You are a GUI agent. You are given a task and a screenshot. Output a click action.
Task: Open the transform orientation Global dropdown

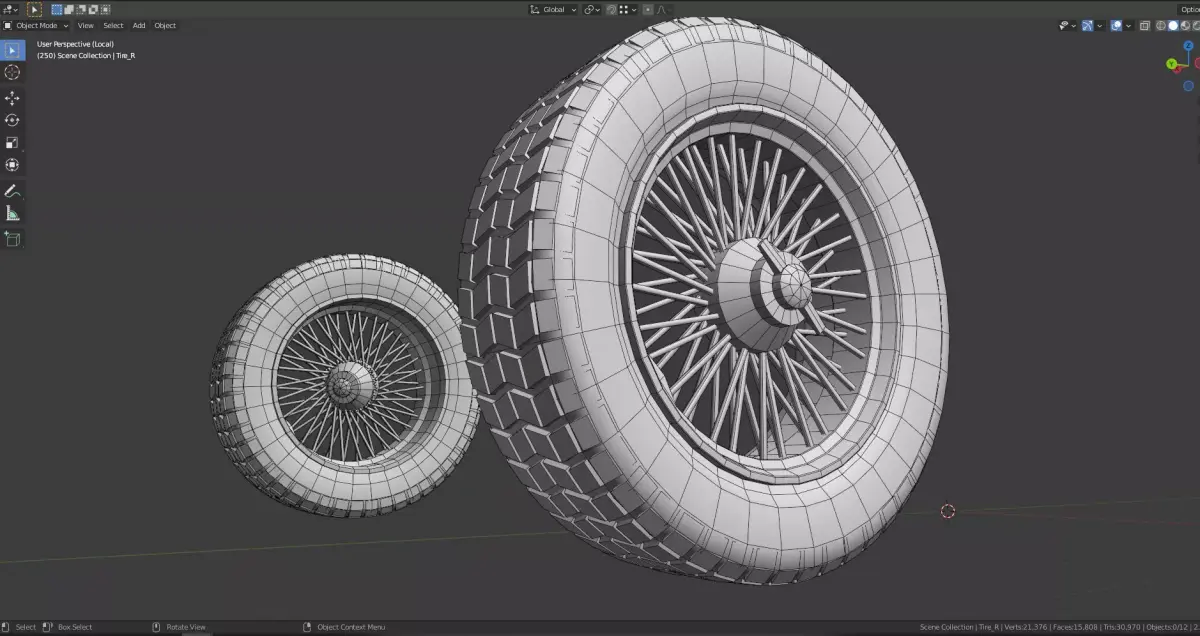[x=553, y=9]
